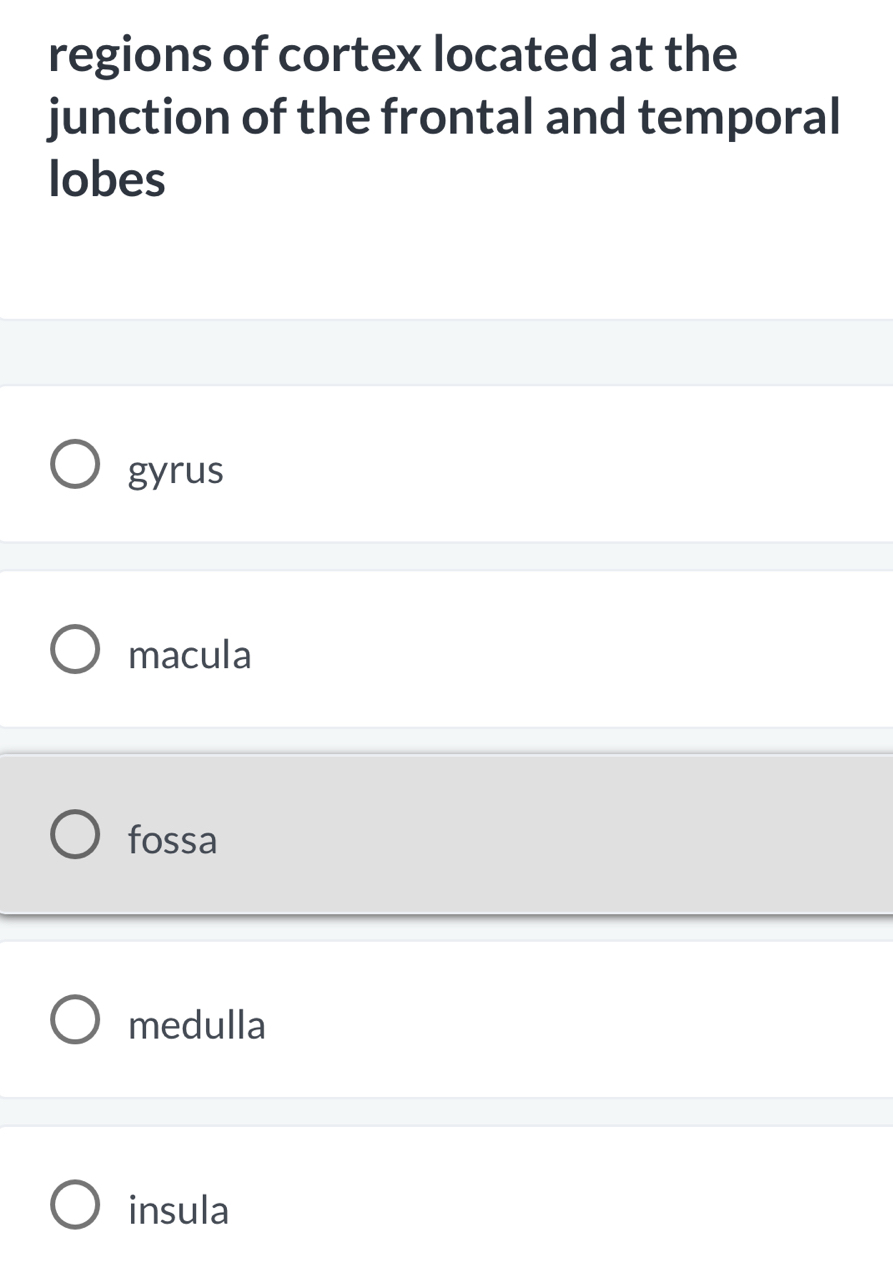The height and width of the screenshot is (1273, 893).
Task: Select the insula radio button
Action: 75,1205
